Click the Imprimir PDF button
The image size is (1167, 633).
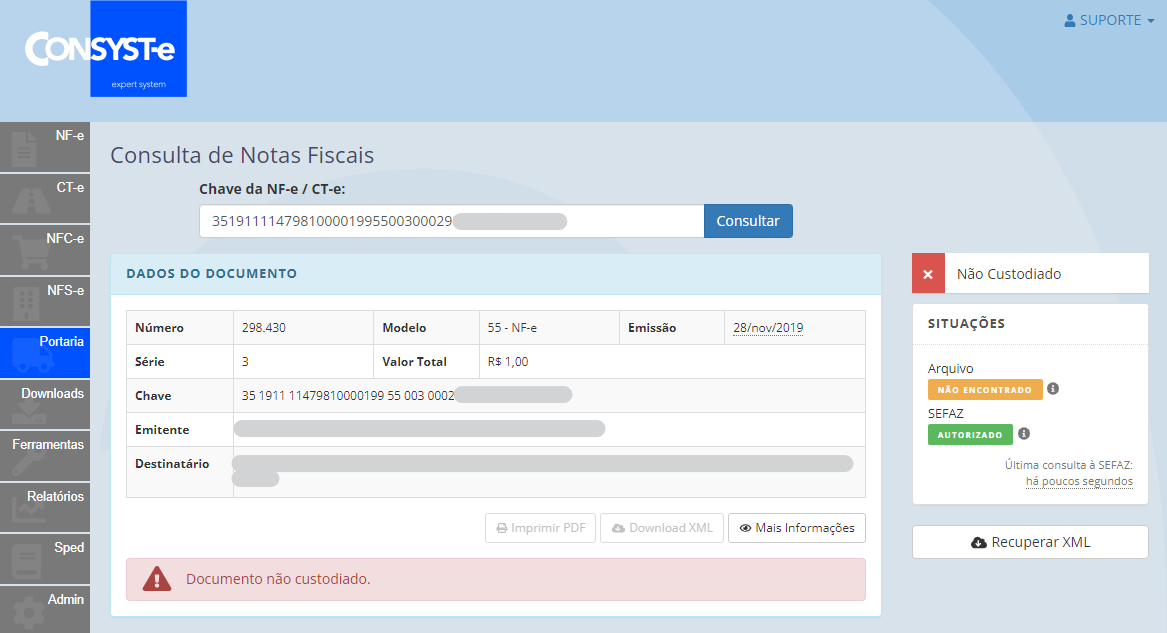coord(540,528)
